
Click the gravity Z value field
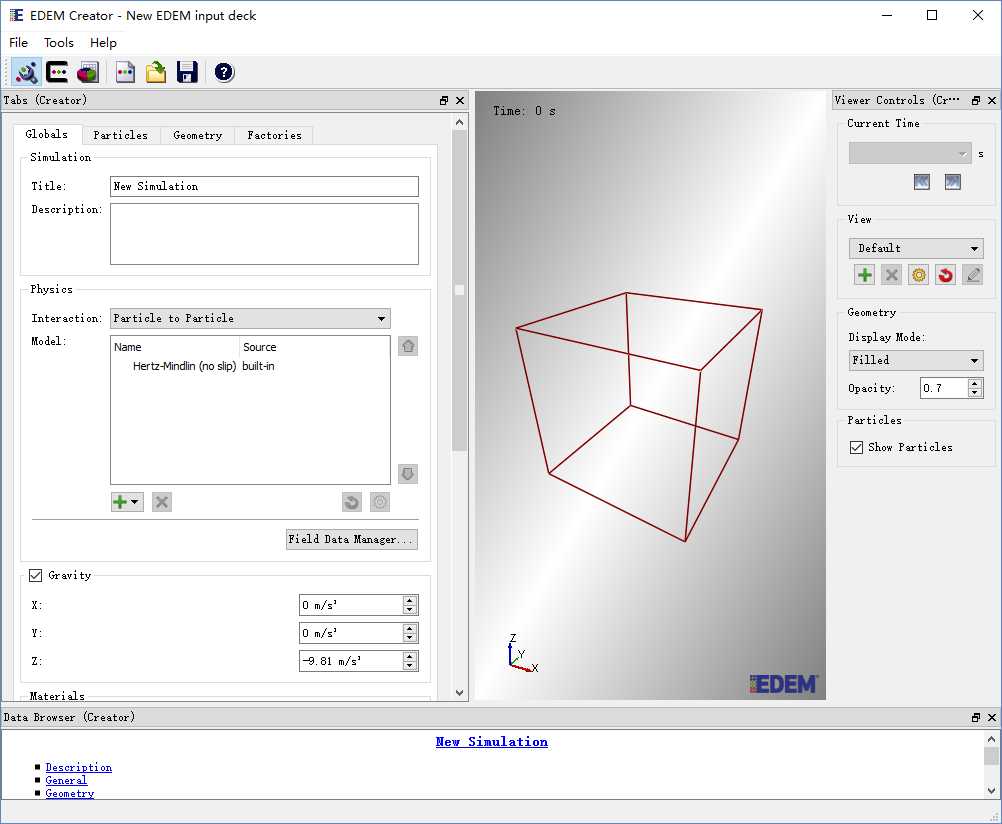[x=351, y=661]
